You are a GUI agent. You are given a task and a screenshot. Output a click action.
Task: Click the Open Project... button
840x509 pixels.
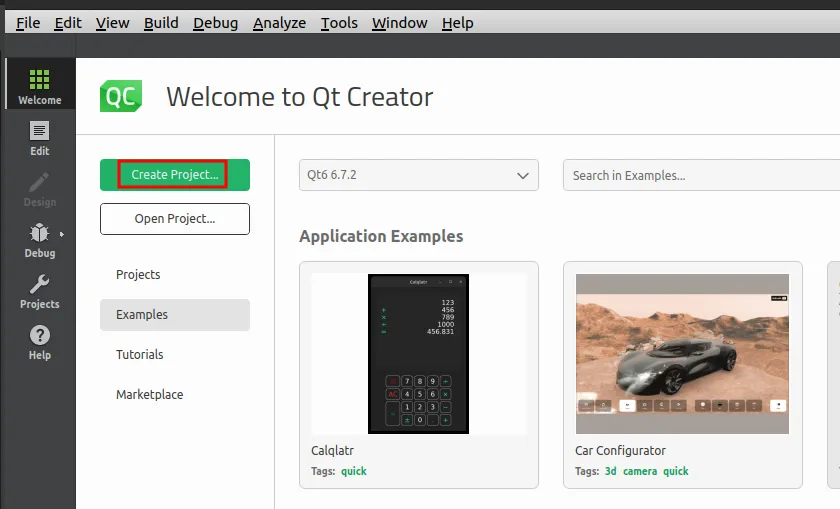pyautogui.click(x=175, y=219)
